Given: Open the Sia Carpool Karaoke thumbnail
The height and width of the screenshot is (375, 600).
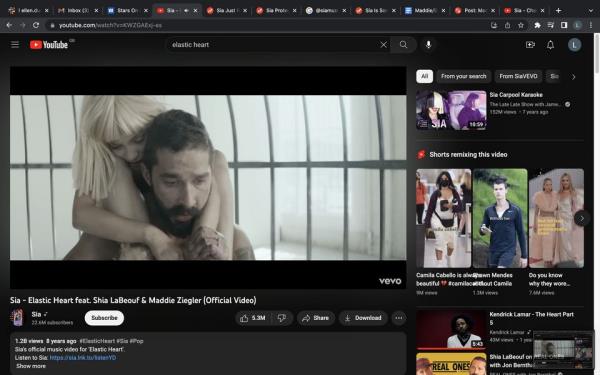Looking at the screenshot, I should (x=451, y=110).
